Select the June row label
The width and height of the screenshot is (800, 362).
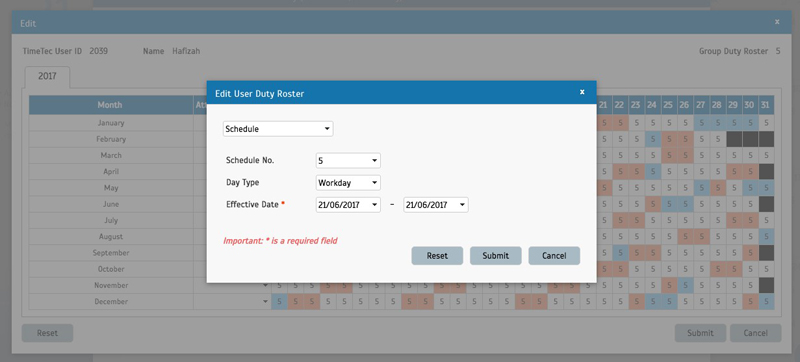[111, 204]
